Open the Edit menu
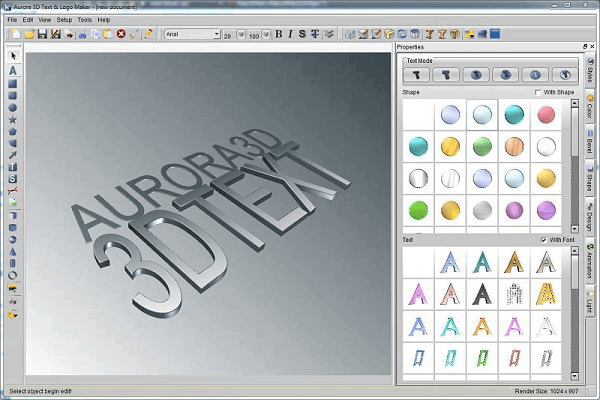 pos(28,20)
